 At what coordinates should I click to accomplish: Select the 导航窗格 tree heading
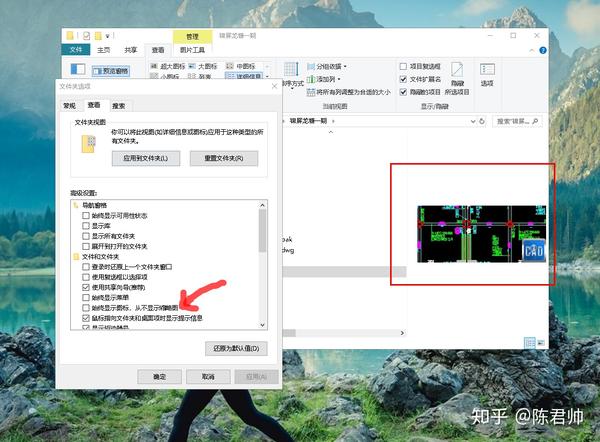pos(95,206)
